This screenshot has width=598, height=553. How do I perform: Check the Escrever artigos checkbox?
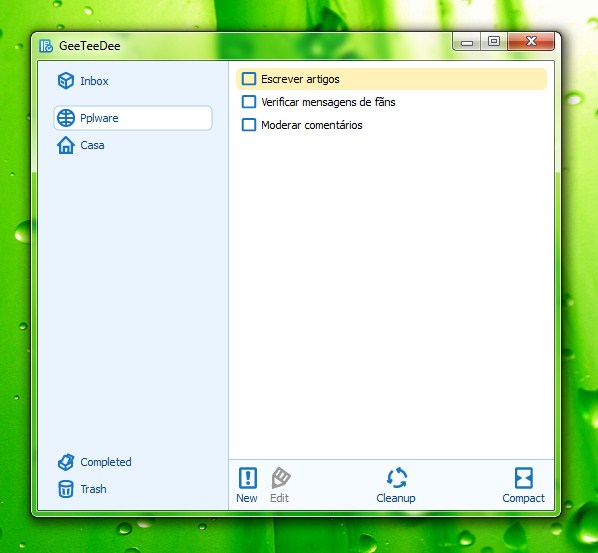(249, 79)
